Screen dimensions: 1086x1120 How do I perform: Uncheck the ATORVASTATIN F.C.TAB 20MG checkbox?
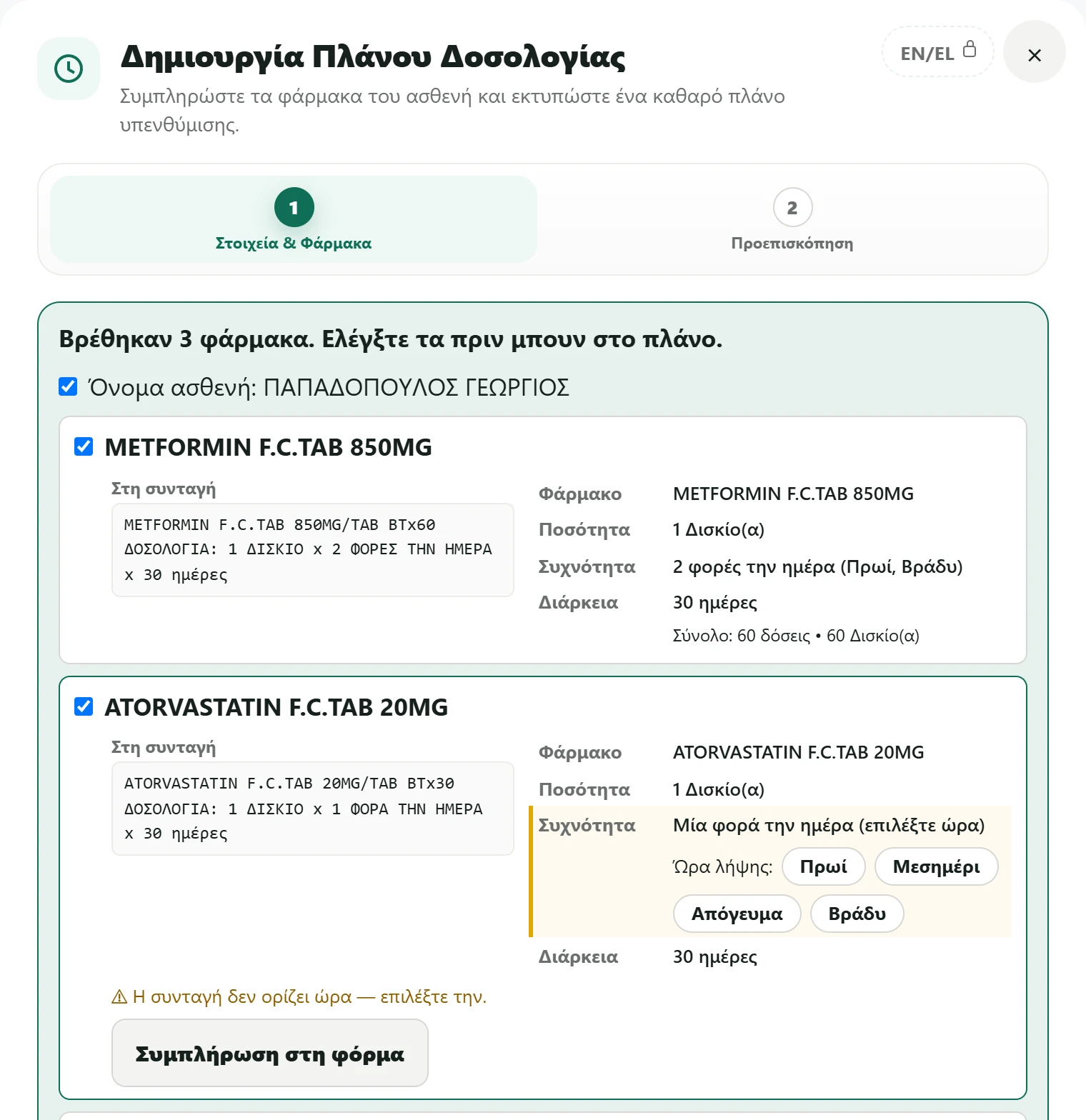84,706
